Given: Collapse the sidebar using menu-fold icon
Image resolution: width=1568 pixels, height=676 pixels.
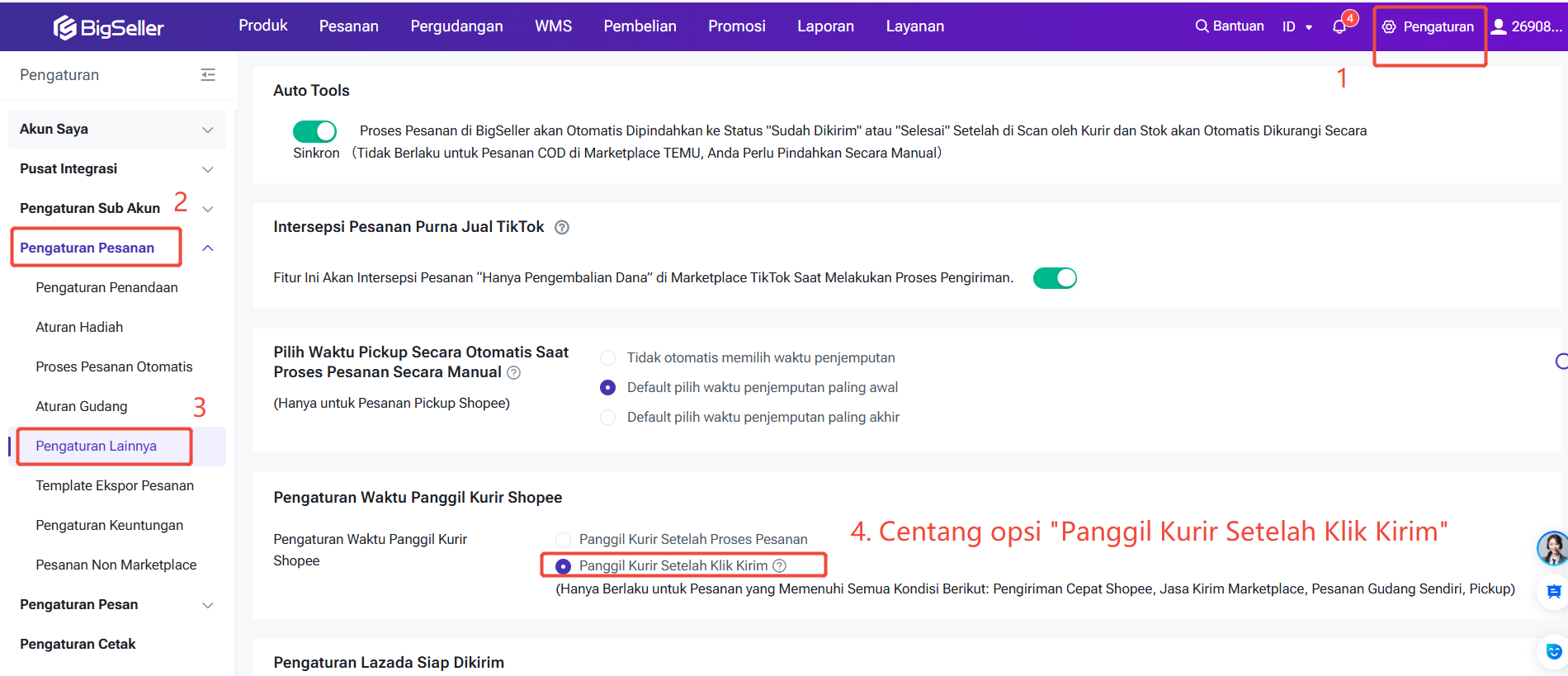Looking at the screenshot, I should point(208,75).
